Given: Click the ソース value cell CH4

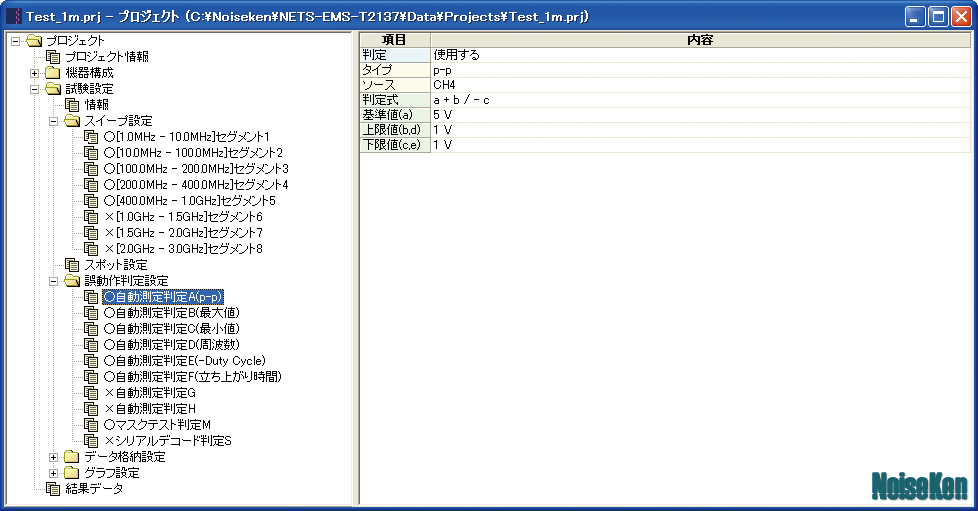Looking at the screenshot, I should point(700,85).
